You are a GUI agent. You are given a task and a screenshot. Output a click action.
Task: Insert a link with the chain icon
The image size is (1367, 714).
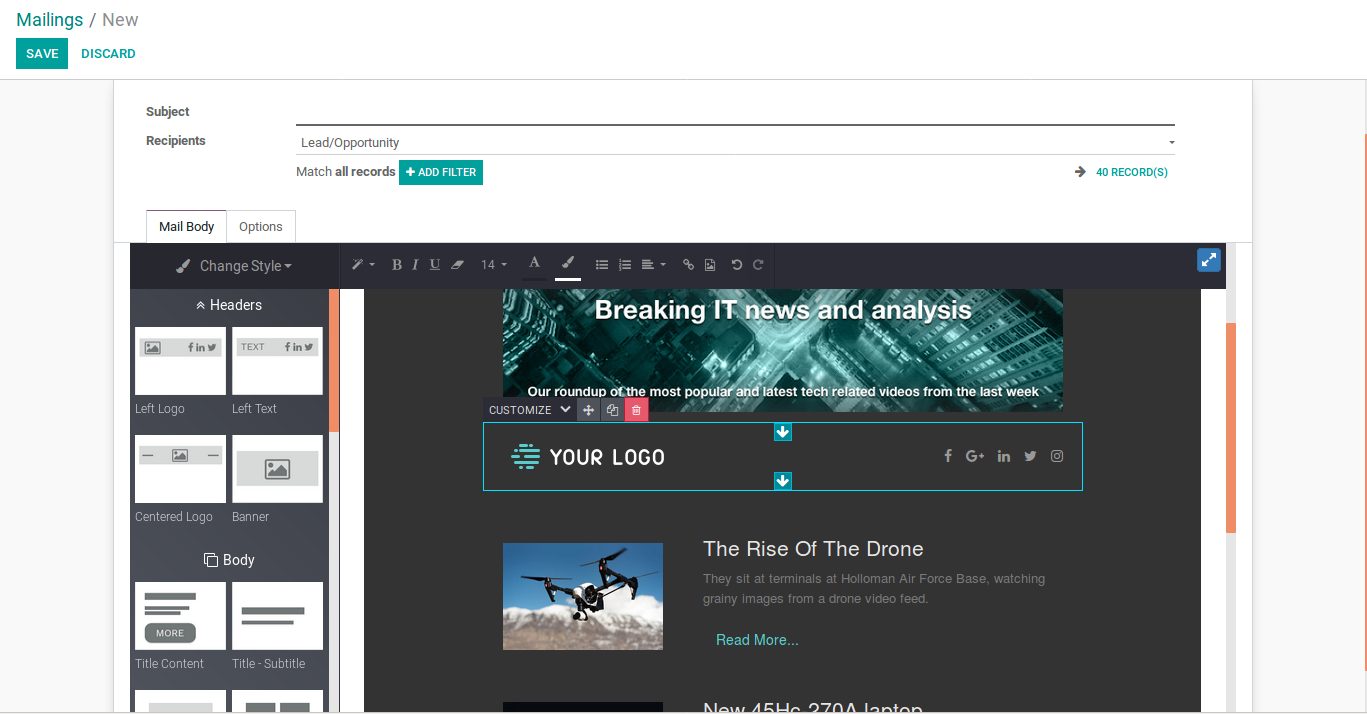pos(688,265)
